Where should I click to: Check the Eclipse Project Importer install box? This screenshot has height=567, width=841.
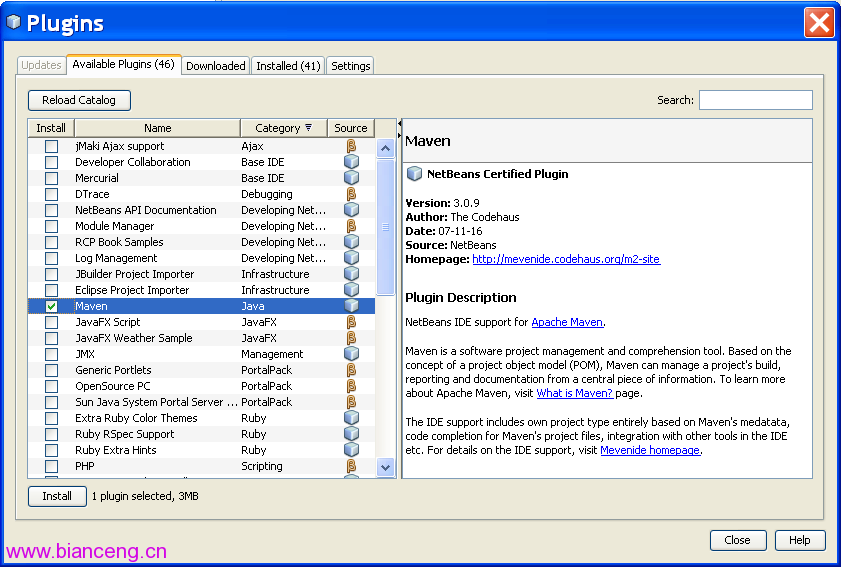51,290
